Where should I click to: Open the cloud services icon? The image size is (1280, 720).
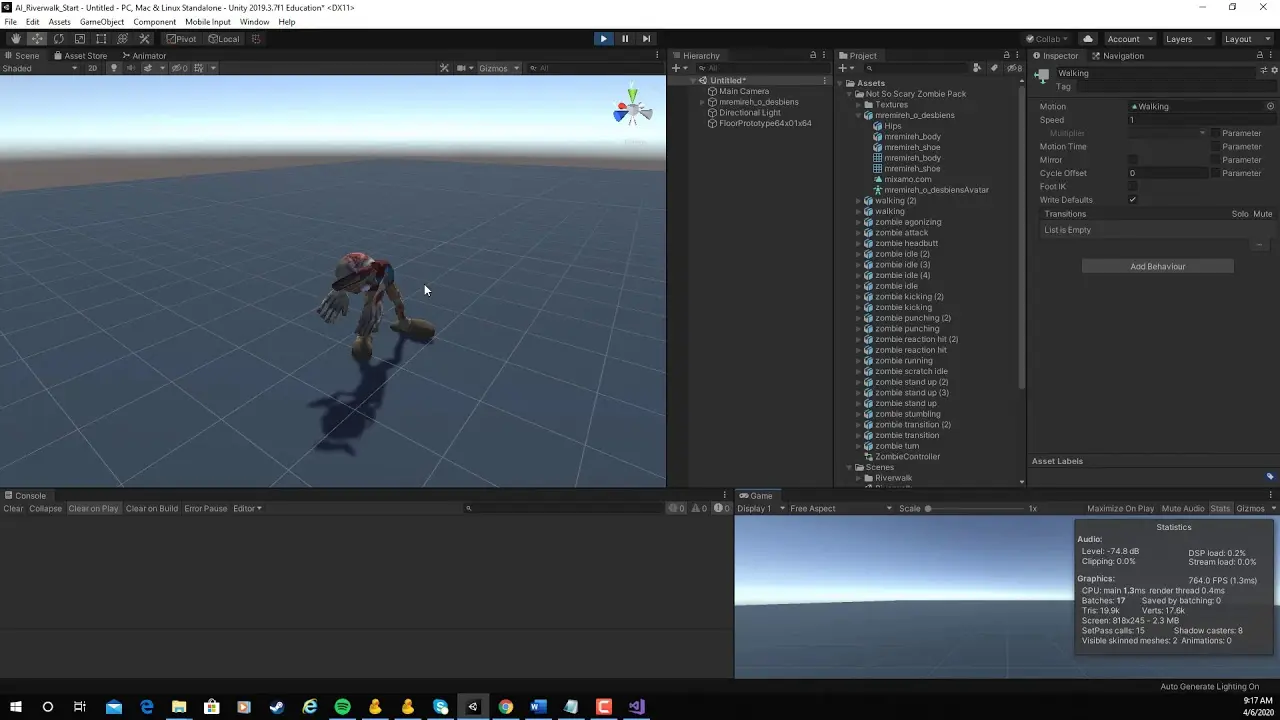point(1088,39)
